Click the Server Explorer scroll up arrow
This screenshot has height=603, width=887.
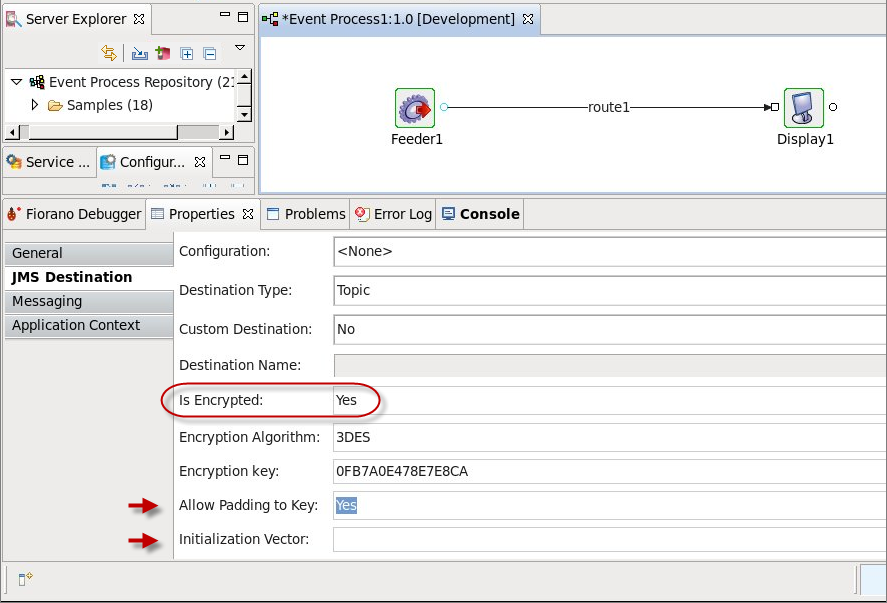(x=244, y=76)
